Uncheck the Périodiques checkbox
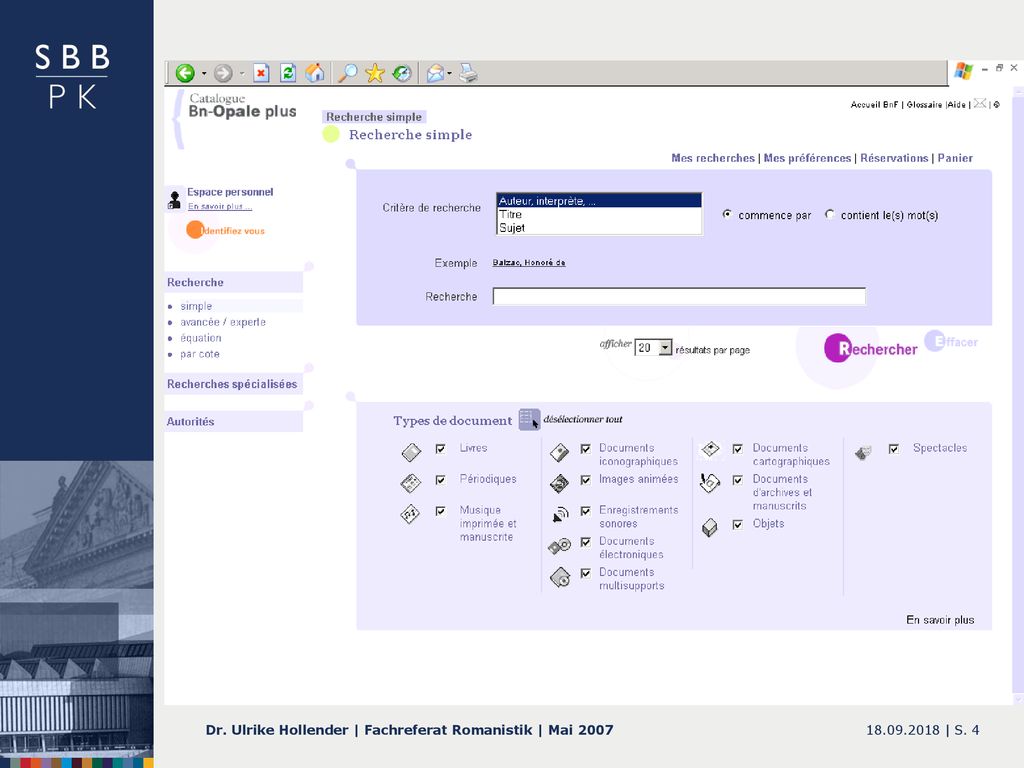The height and width of the screenshot is (768, 1024). 441,480
